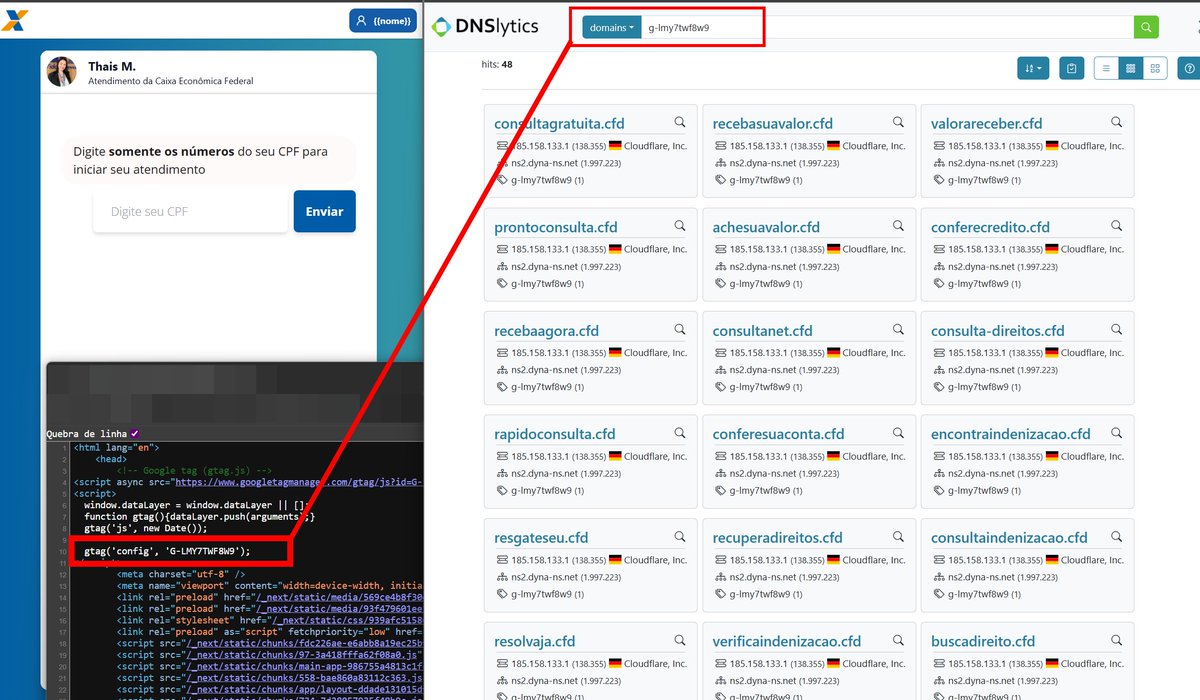Click IP 185.158.133.1 in resgateseu.cfd card

pos(540,560)
